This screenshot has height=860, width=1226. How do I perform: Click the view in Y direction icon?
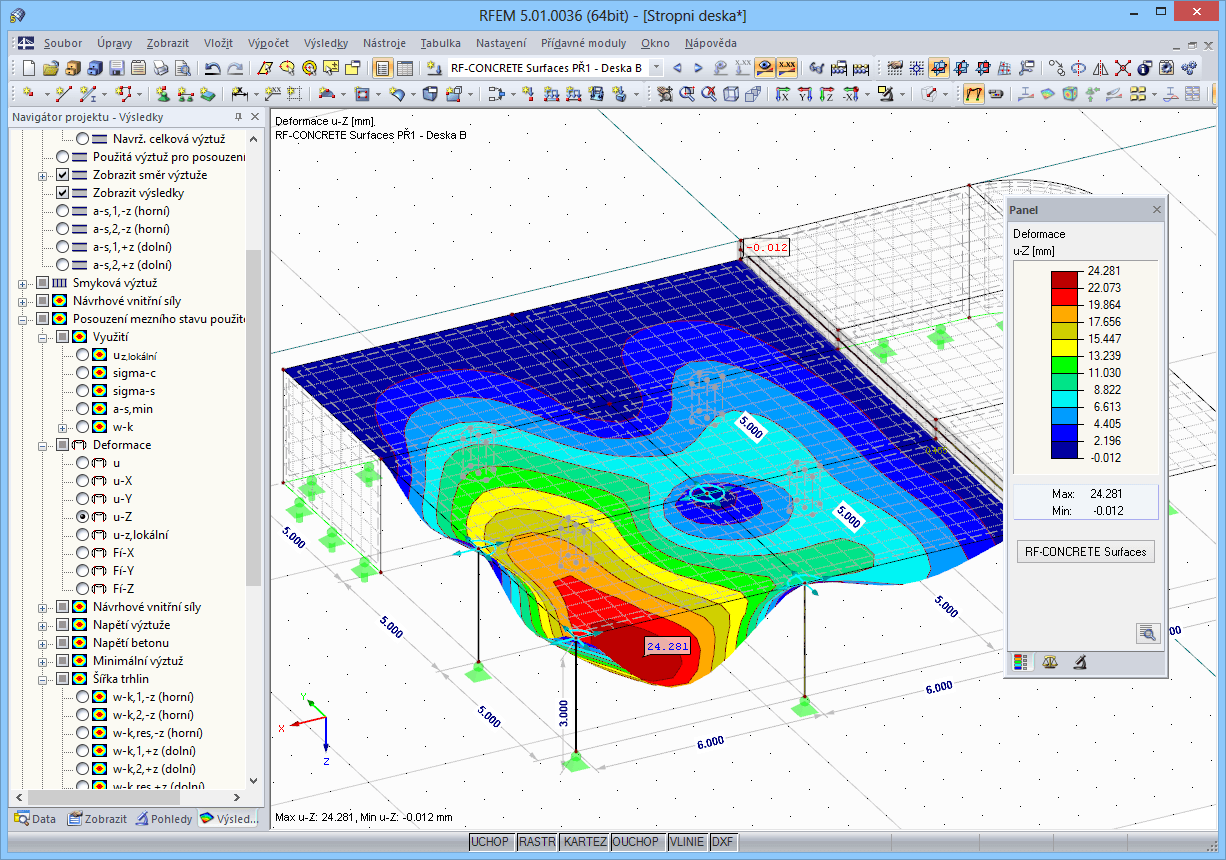pyautogui.click(x=805, y=93)
